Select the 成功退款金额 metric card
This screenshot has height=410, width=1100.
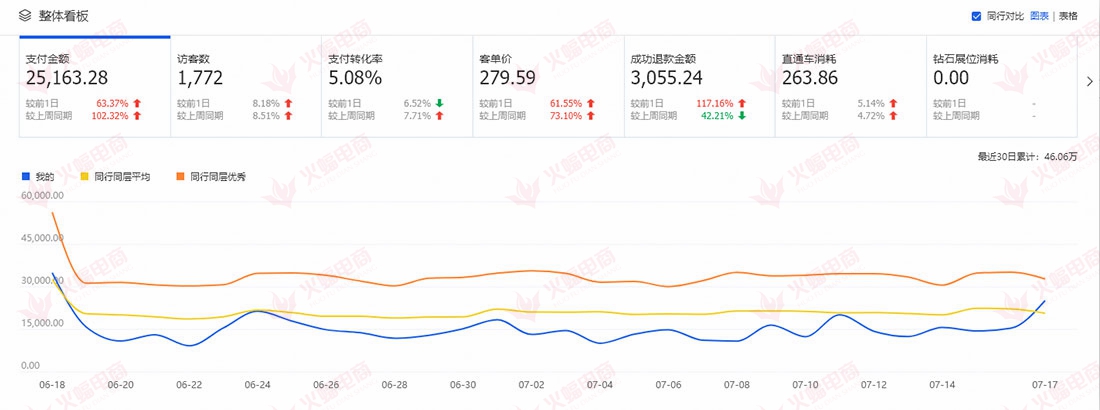(698, 87)
